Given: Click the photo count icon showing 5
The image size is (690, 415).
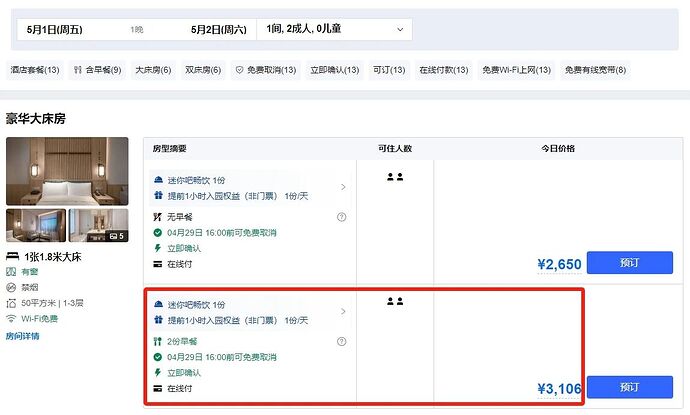Looking at the screenshot, I should coord(116,236).
